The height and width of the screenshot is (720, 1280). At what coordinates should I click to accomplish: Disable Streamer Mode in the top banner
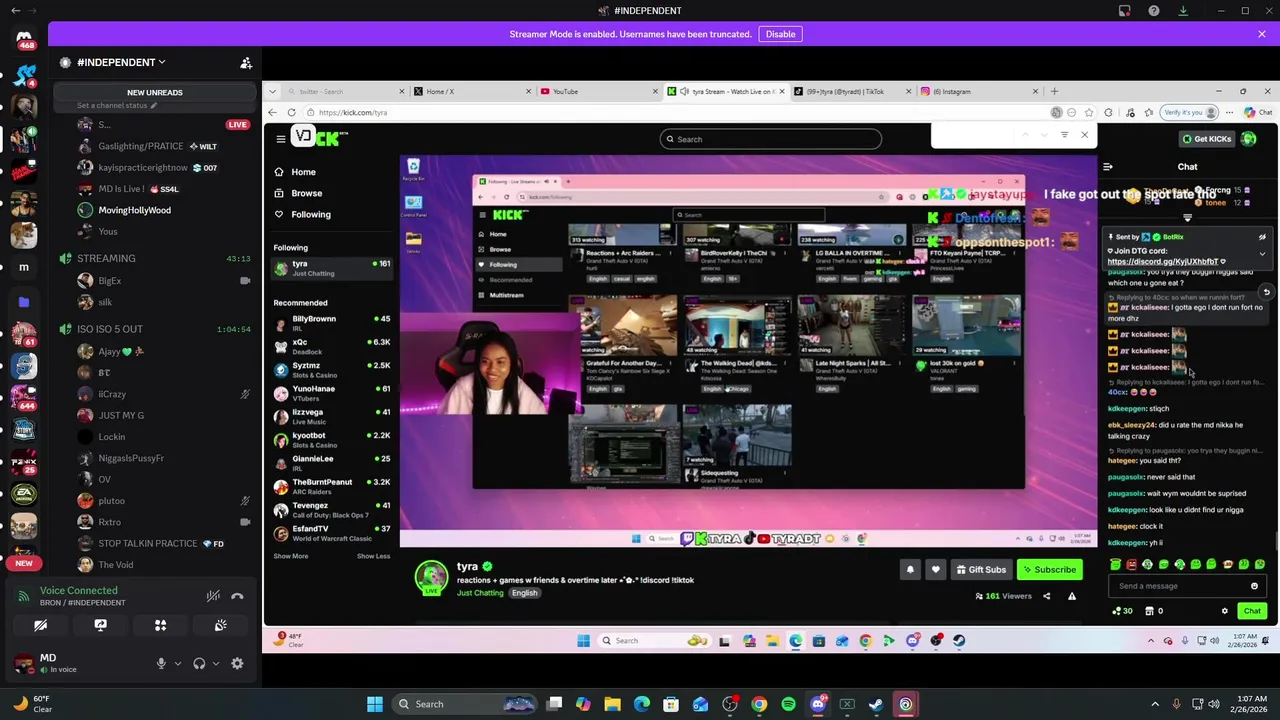[780, 34]
